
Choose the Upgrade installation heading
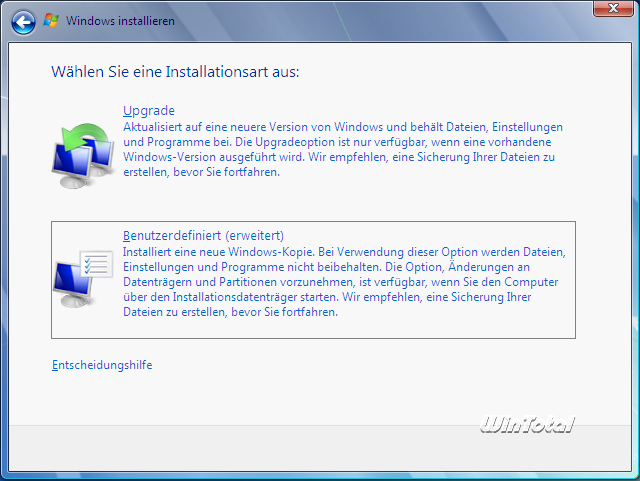(x=149, y=111)
